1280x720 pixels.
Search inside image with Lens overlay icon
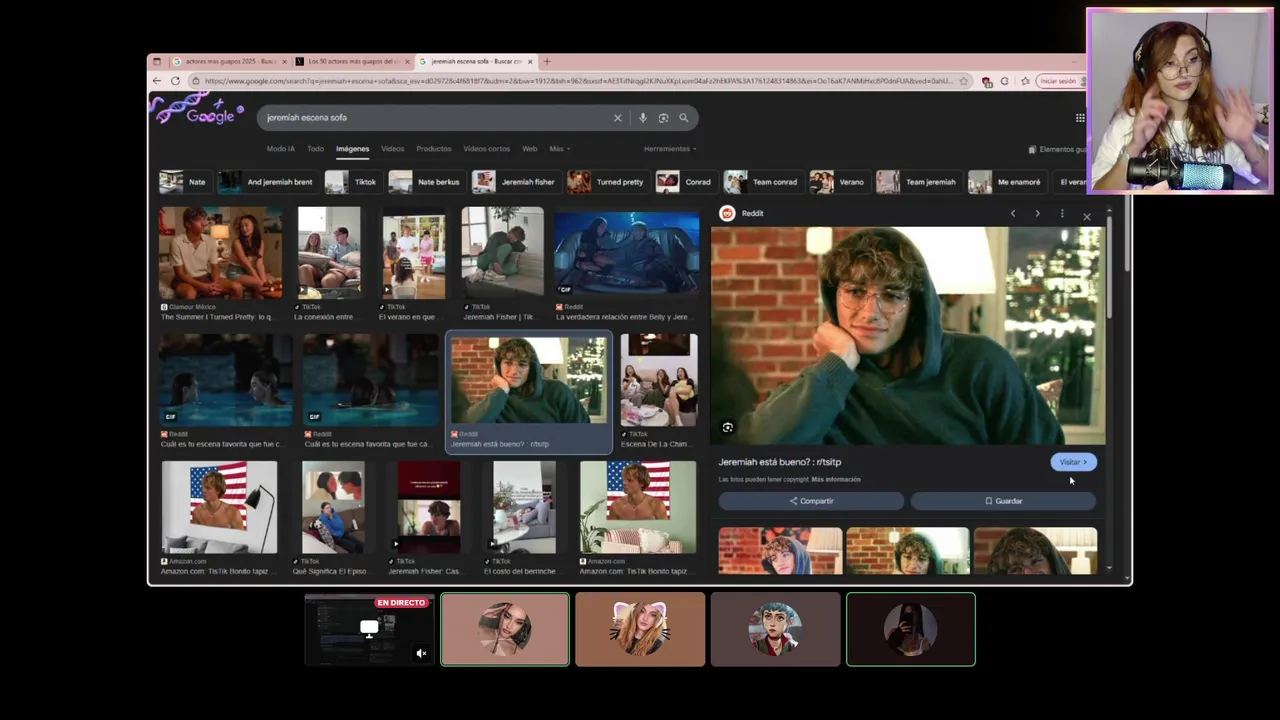[728, 427]
